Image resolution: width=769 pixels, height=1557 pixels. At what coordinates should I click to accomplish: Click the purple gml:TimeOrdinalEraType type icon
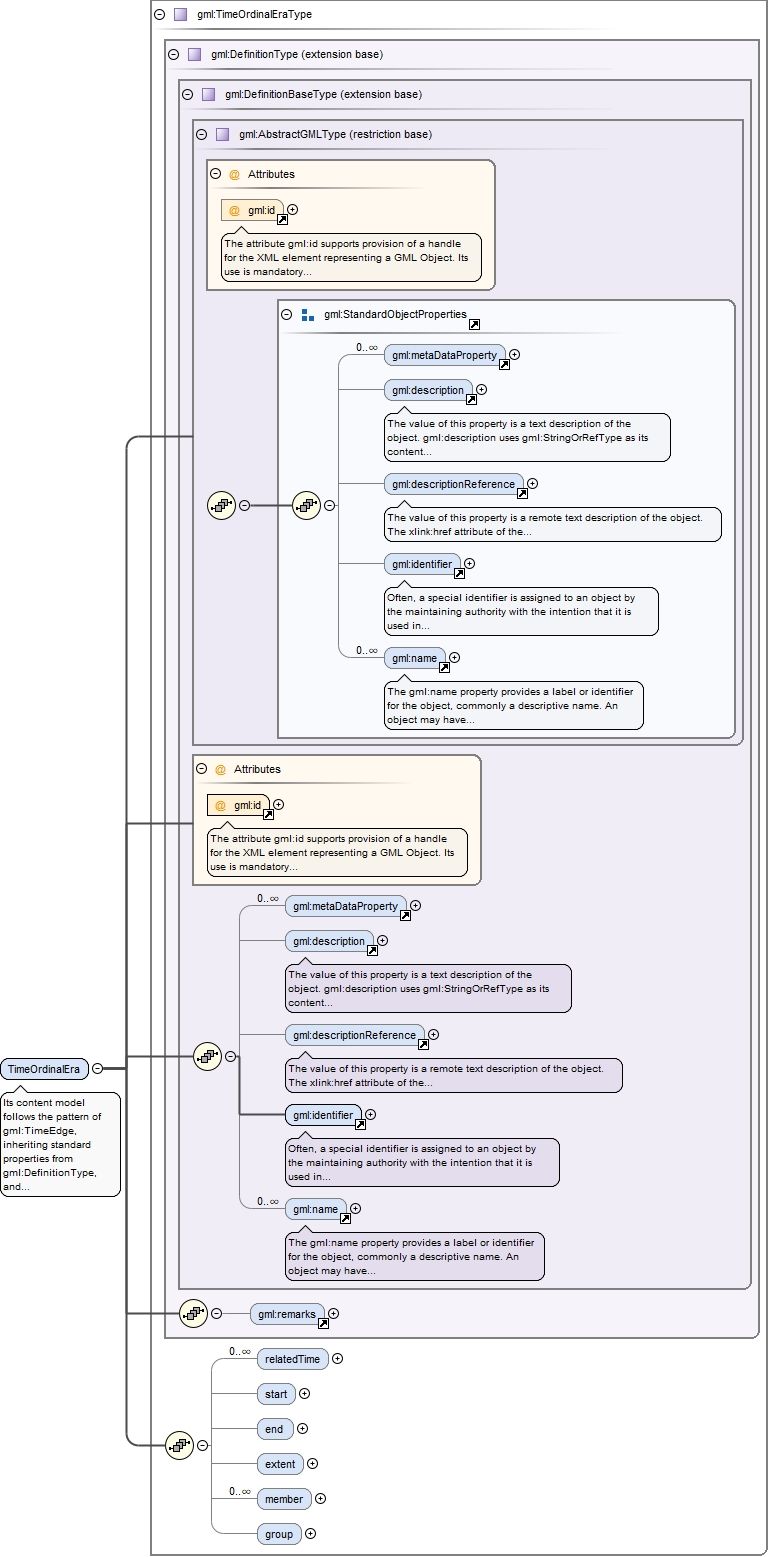click(180, 15)
